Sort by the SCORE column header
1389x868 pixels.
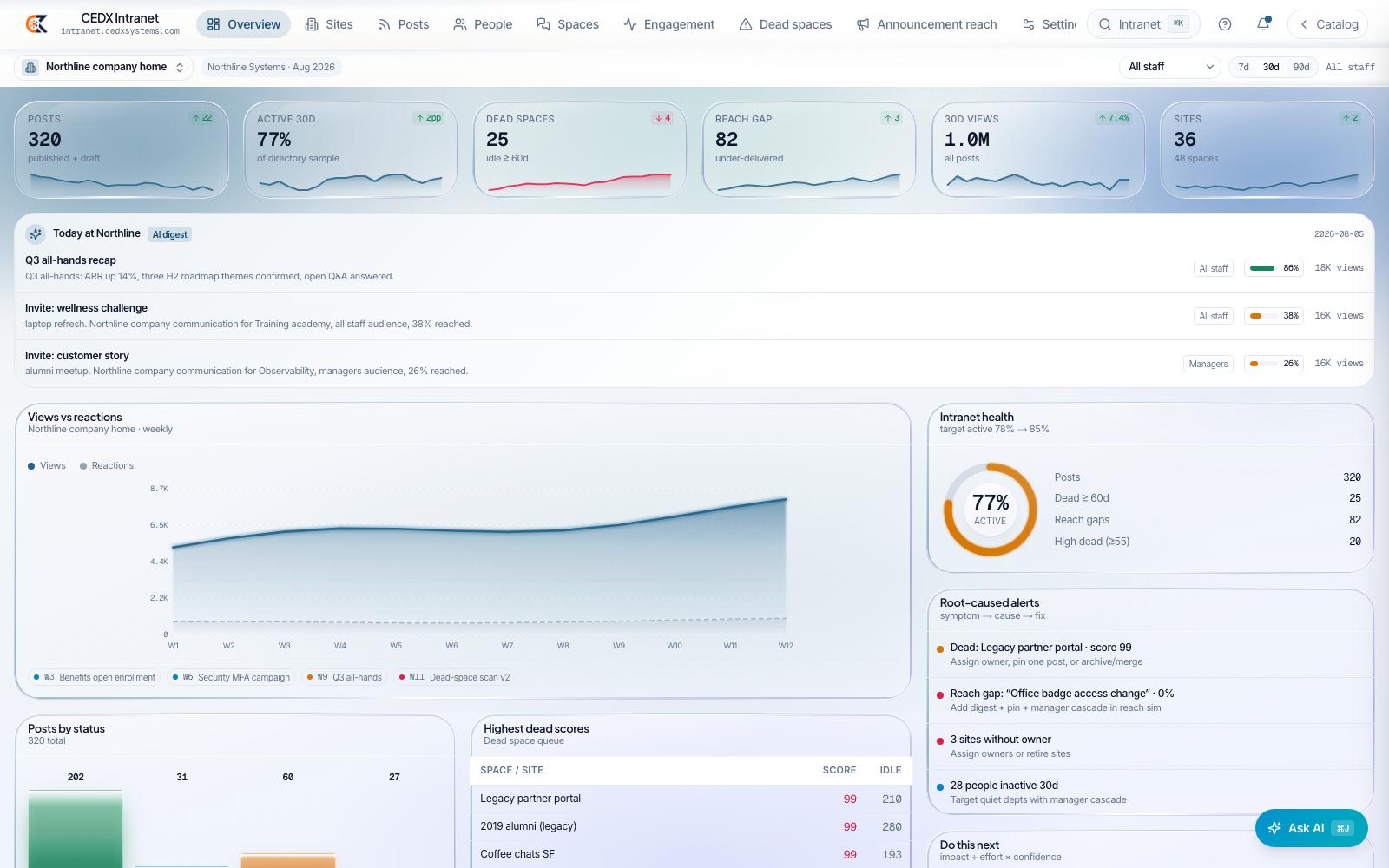[x=839, y=770]
